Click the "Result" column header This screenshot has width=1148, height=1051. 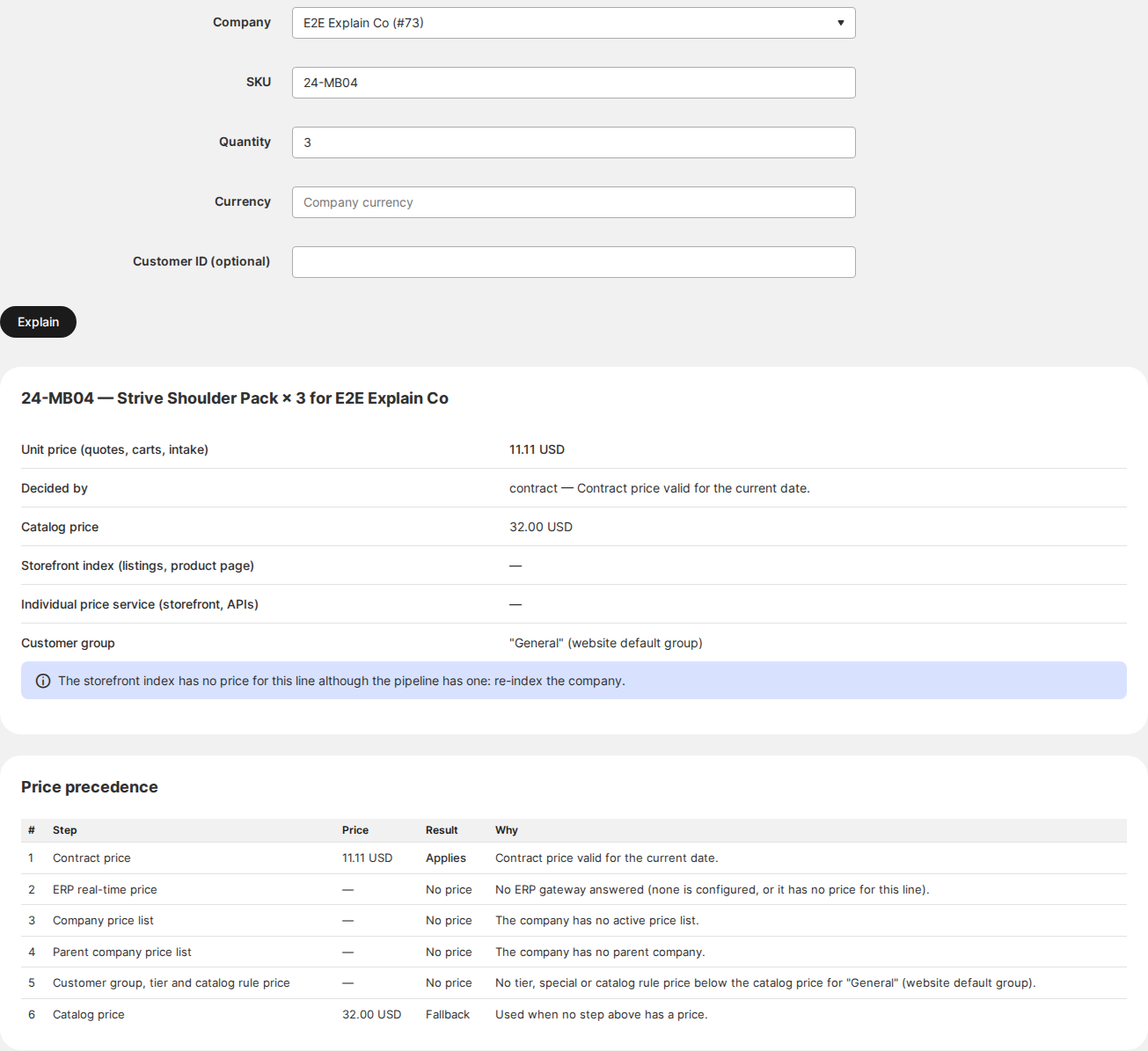pos(442,830)
